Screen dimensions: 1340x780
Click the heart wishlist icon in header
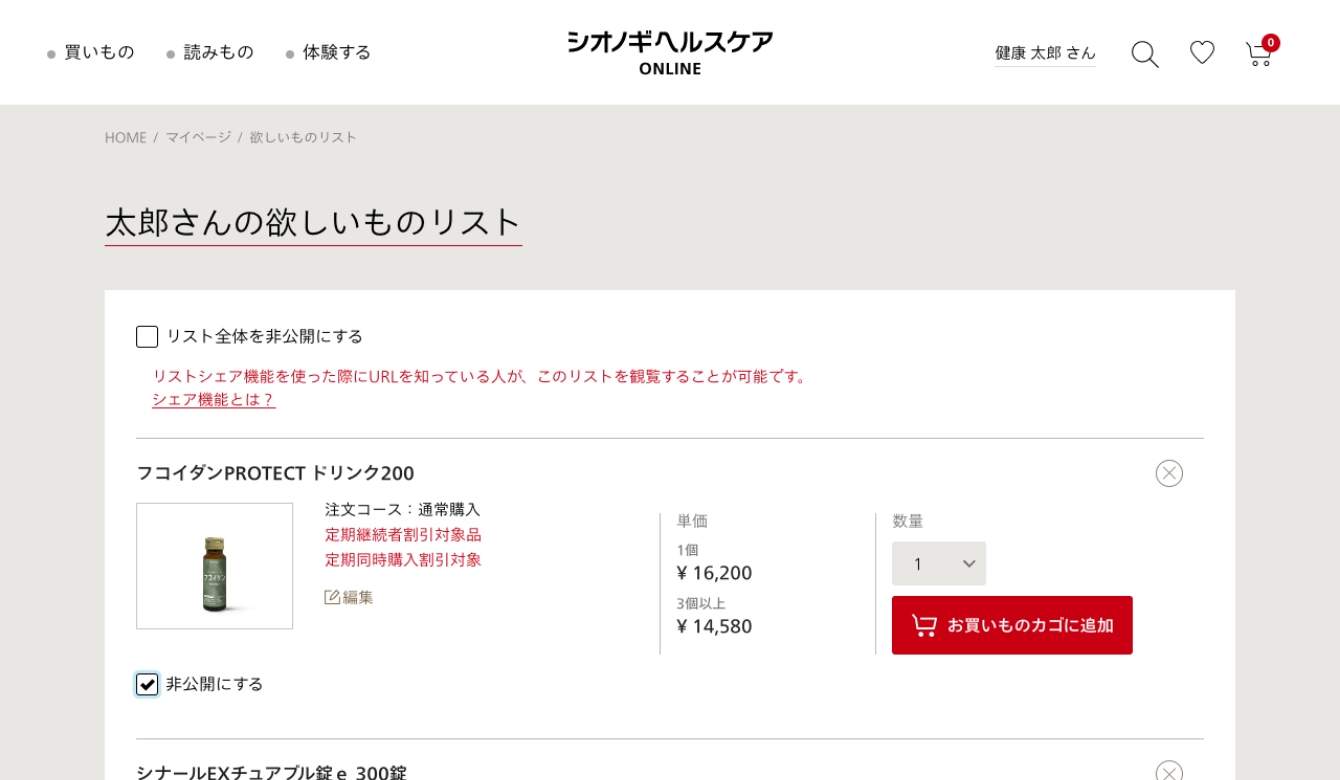tap(1202, 53)
